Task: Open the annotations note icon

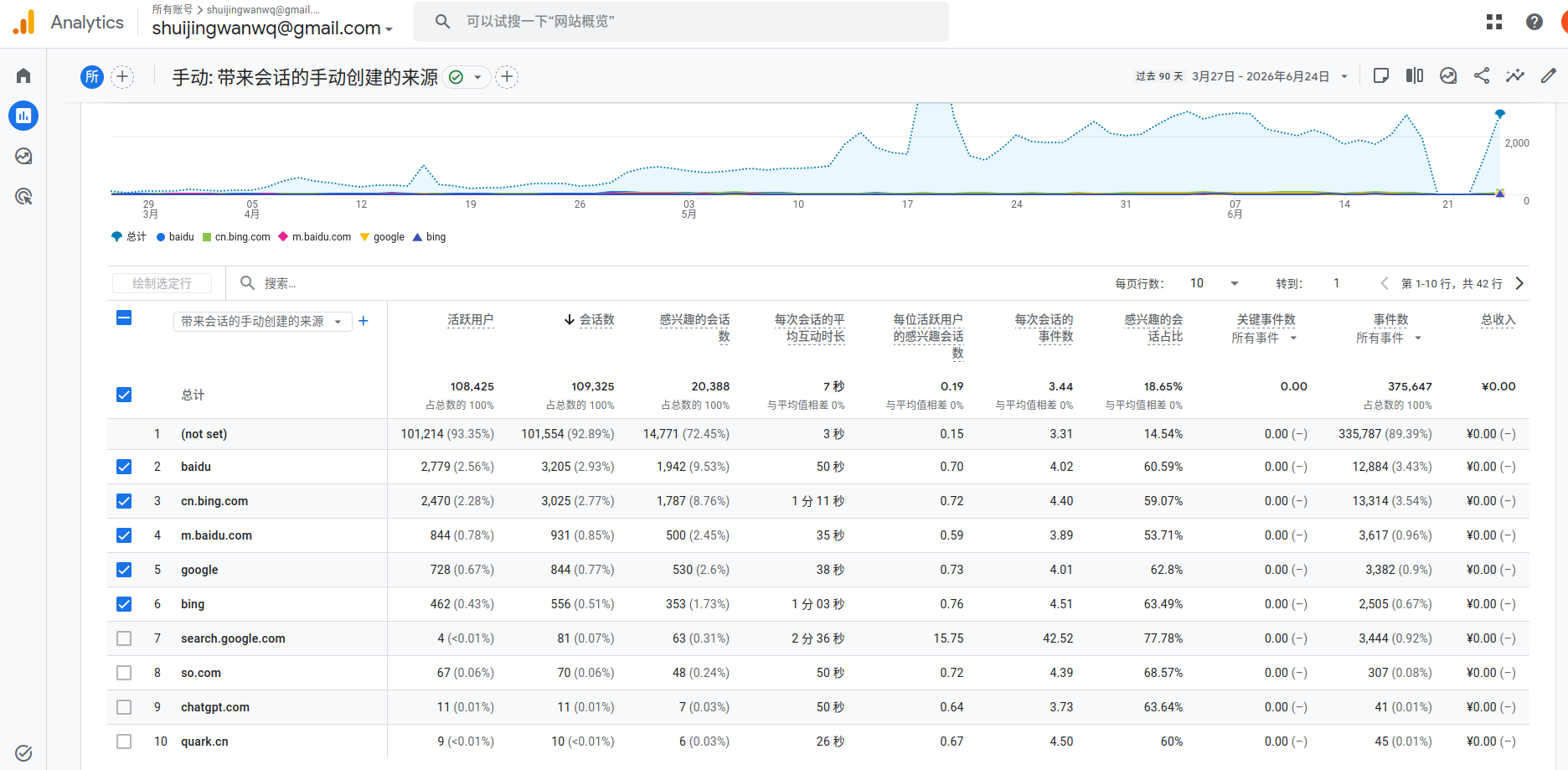Action: (x=1381, y=76)
